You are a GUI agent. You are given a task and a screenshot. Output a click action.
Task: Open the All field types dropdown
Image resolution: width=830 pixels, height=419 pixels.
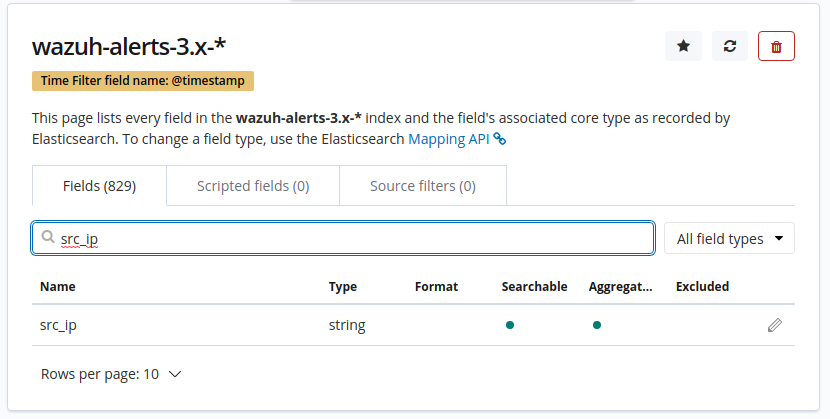pyautogui.click(x=729, y=239)
